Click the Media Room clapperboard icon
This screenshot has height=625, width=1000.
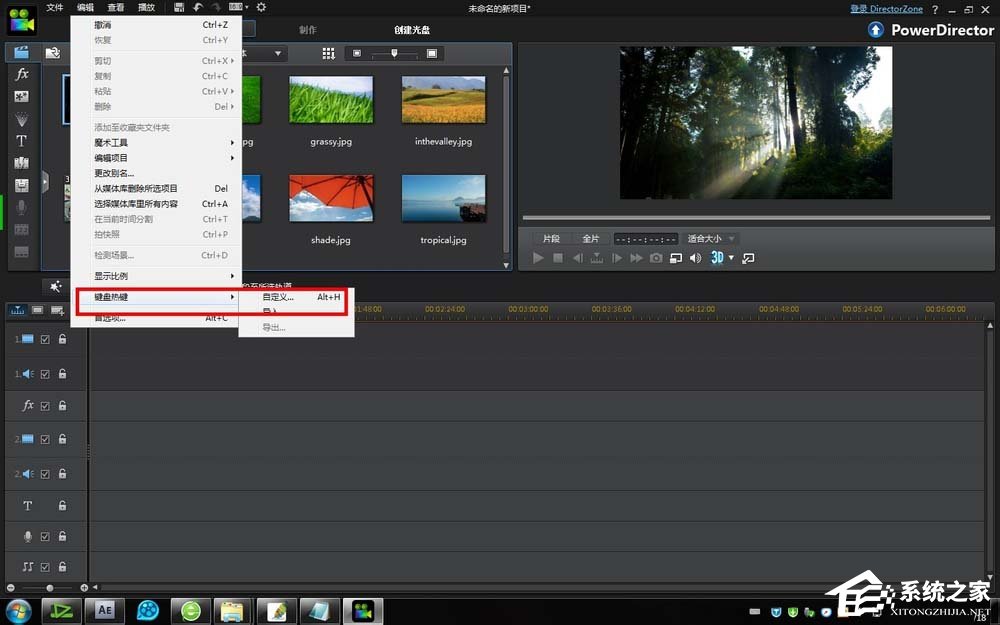coord(21,52)
